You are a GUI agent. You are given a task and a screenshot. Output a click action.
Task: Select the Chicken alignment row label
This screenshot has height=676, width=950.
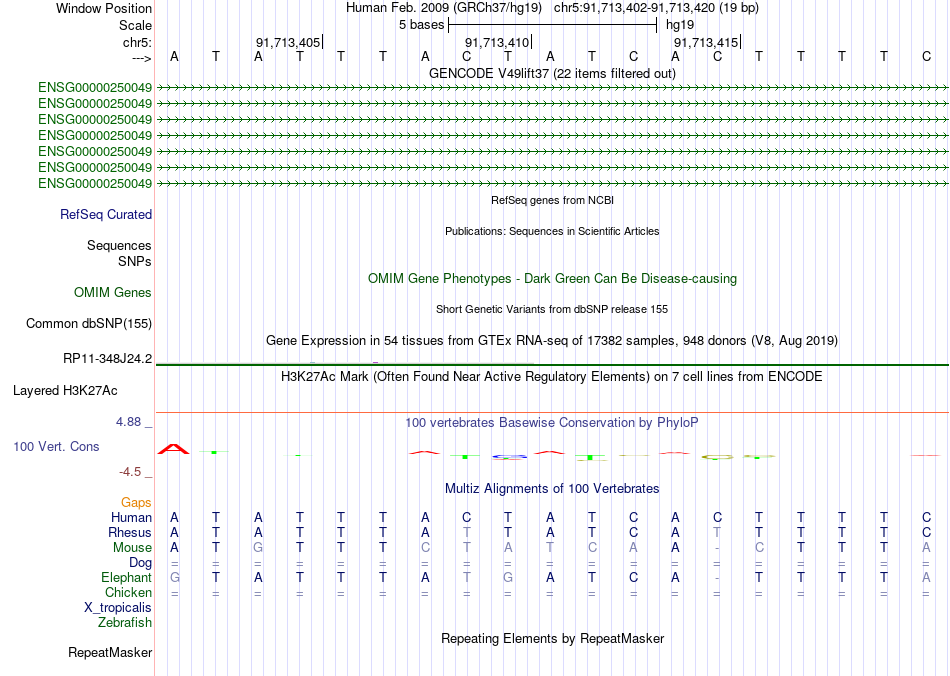pyautogui.click(x=128, y=592)
